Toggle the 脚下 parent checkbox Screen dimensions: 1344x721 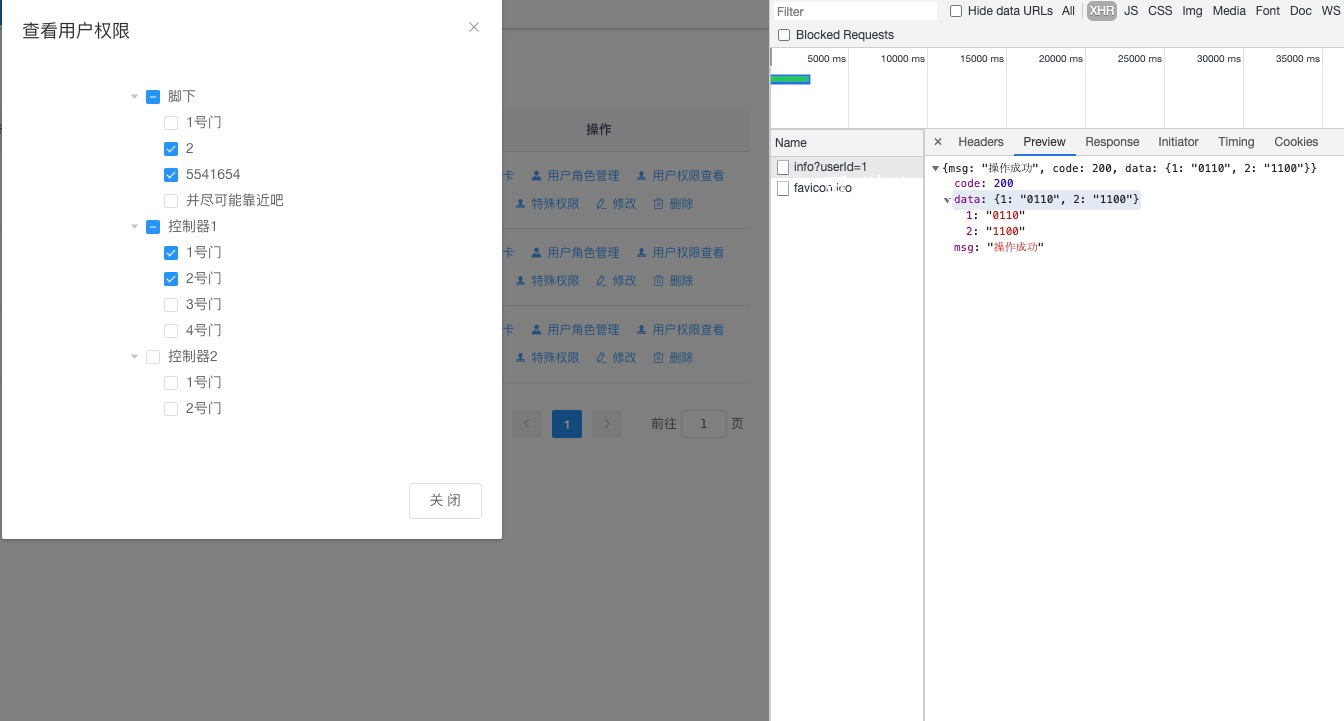(x=153, y=97)
